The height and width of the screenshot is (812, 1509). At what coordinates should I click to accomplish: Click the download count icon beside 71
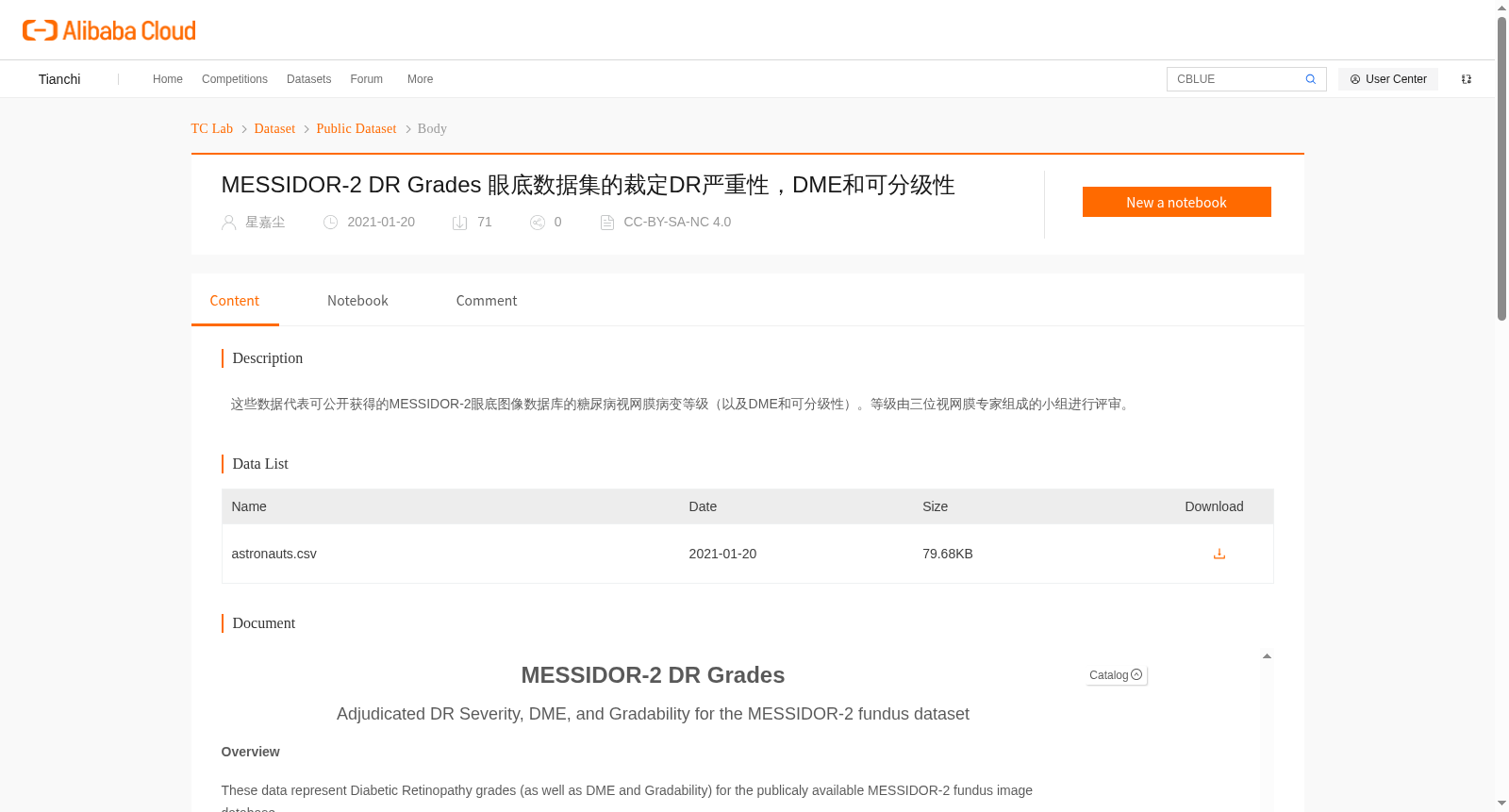tap(460, 223)
